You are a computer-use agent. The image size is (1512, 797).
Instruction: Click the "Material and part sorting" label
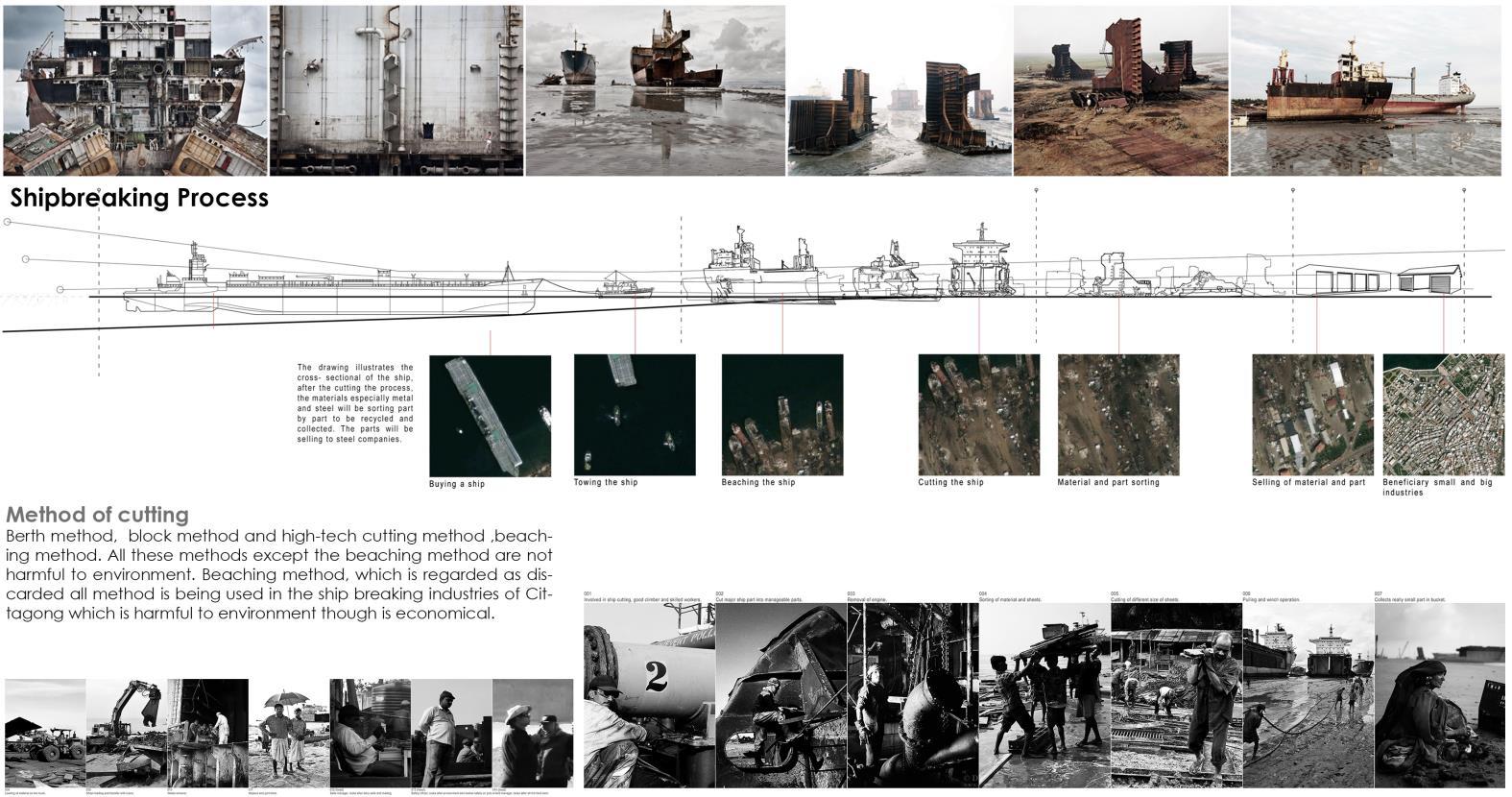point(1109,482)
